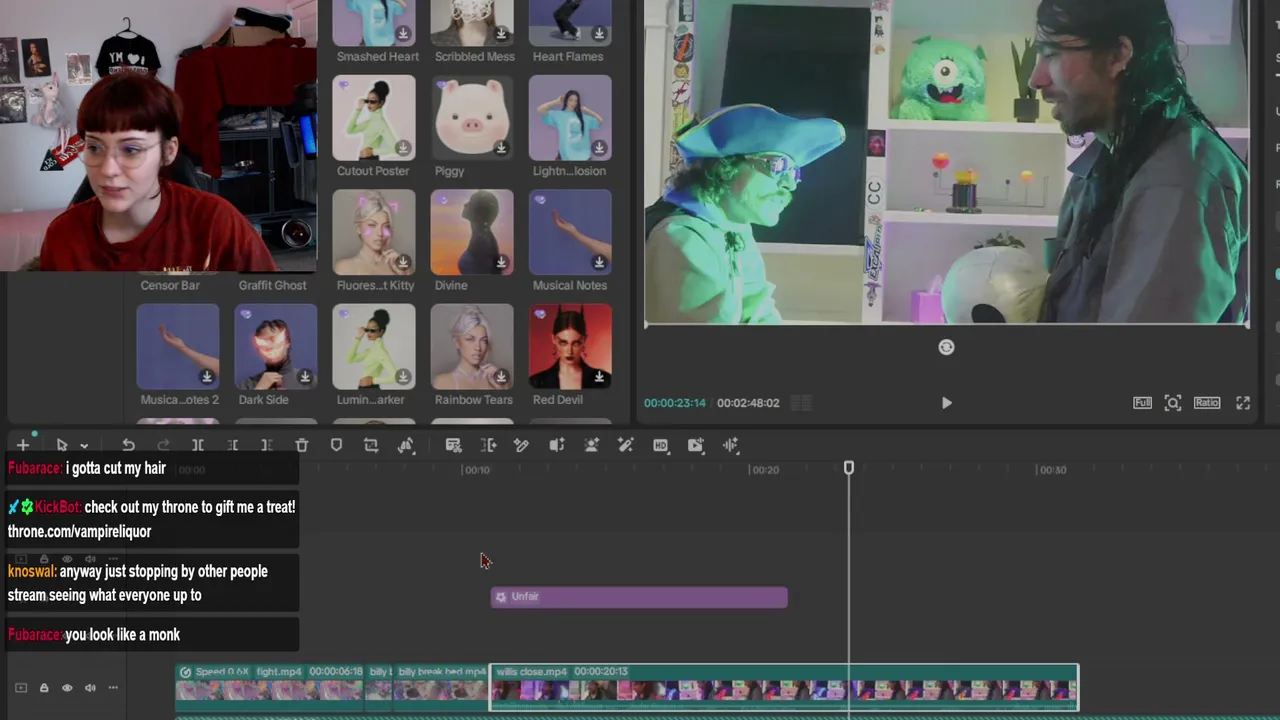Viewport: 1280px width, 720px height.
Task: Delete left of the playhead
Action: tap(232, 445)
